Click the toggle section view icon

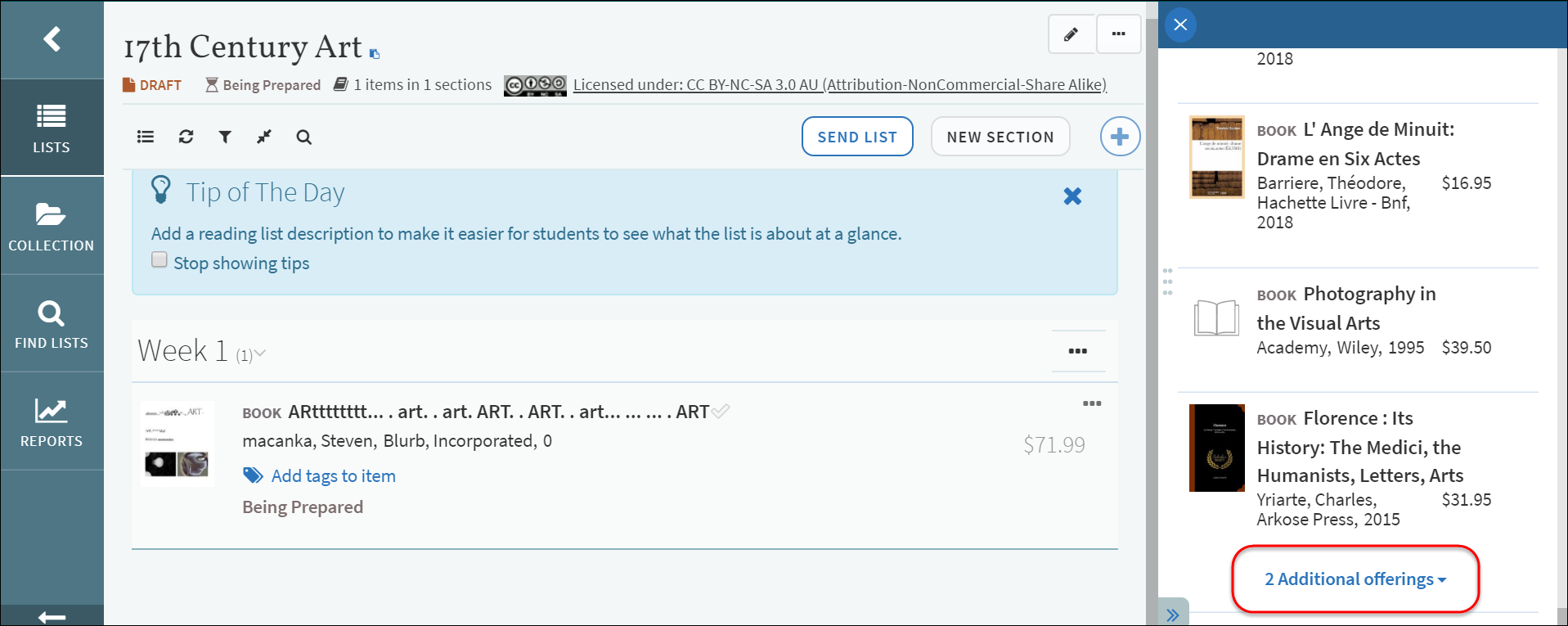click(146, 137)
